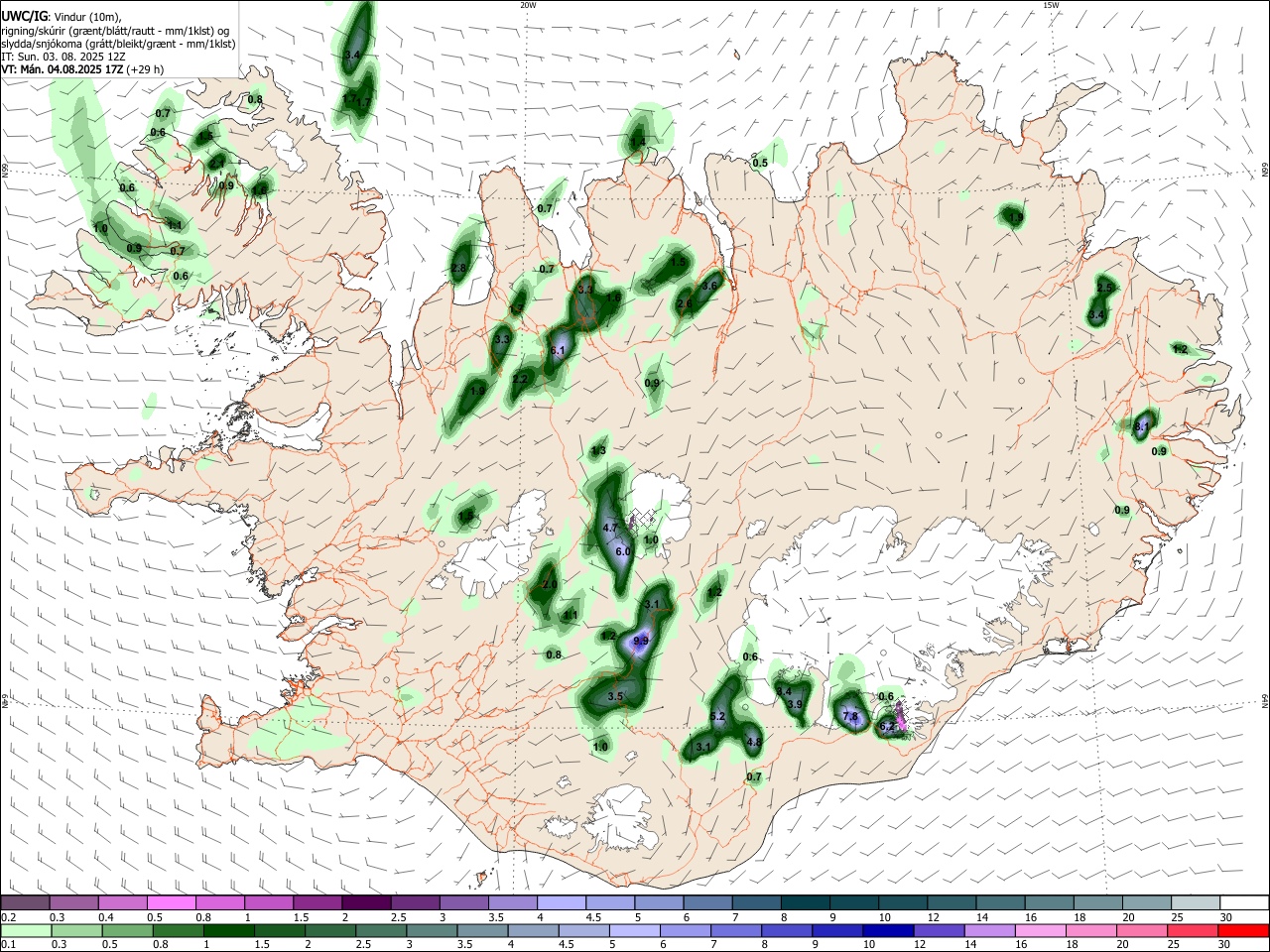Click the initial time 'IT: Sun. 03. 08. 2025 12Z'

(x=63, y=57)
